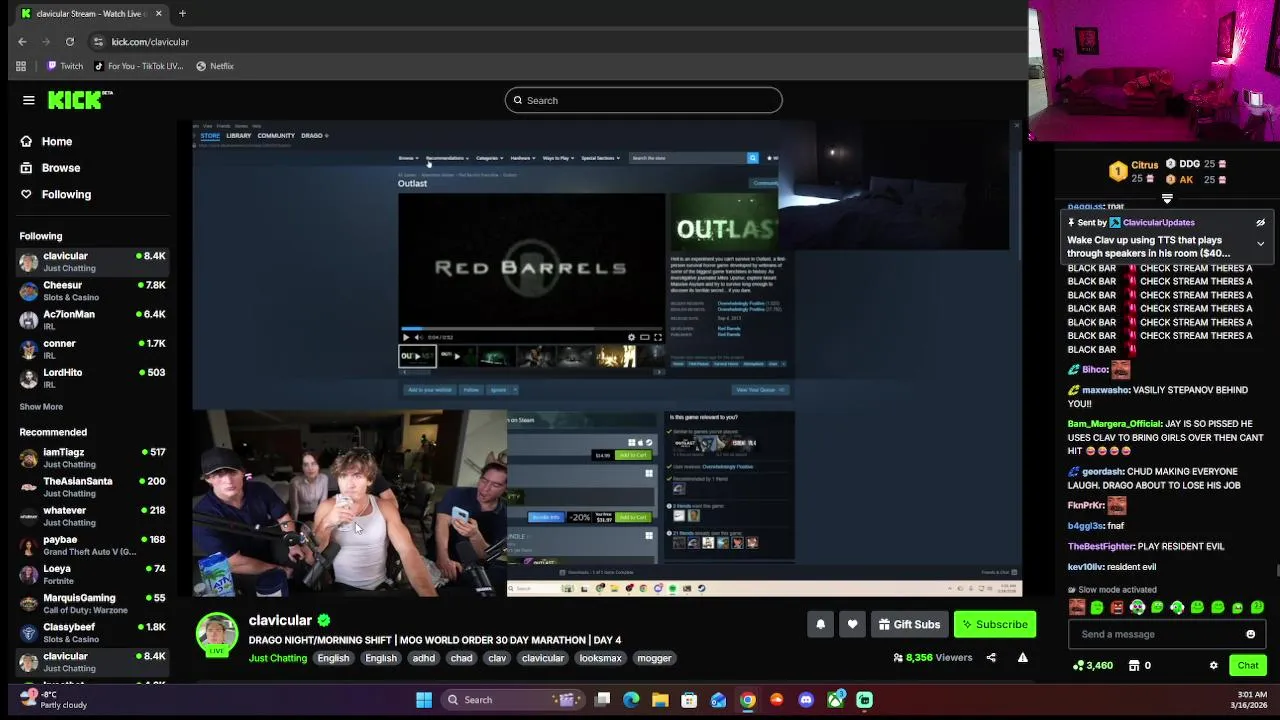Insert the first face emote in quick bar

(x=1077, y=607)
